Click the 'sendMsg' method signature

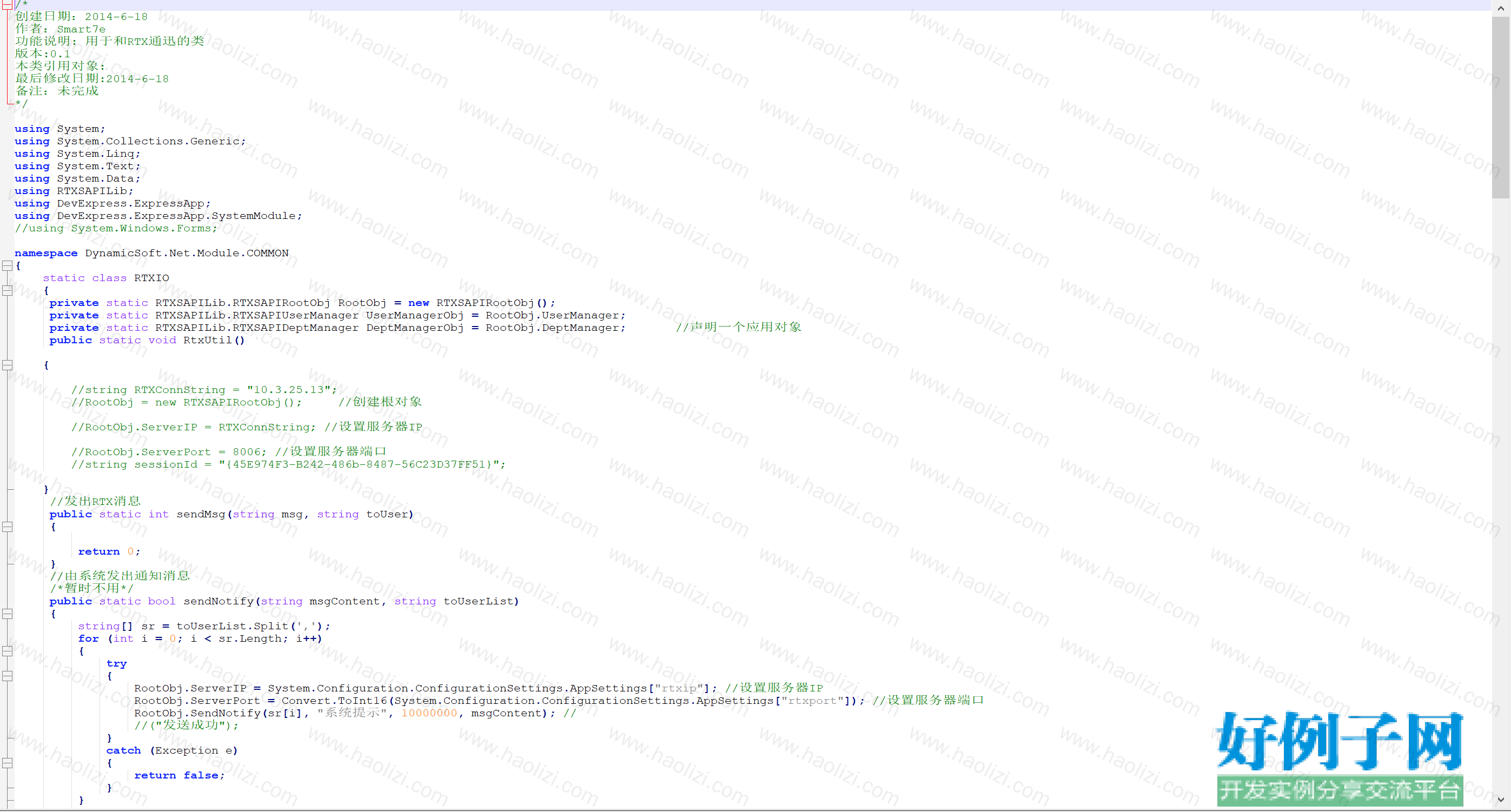(231, 514)
